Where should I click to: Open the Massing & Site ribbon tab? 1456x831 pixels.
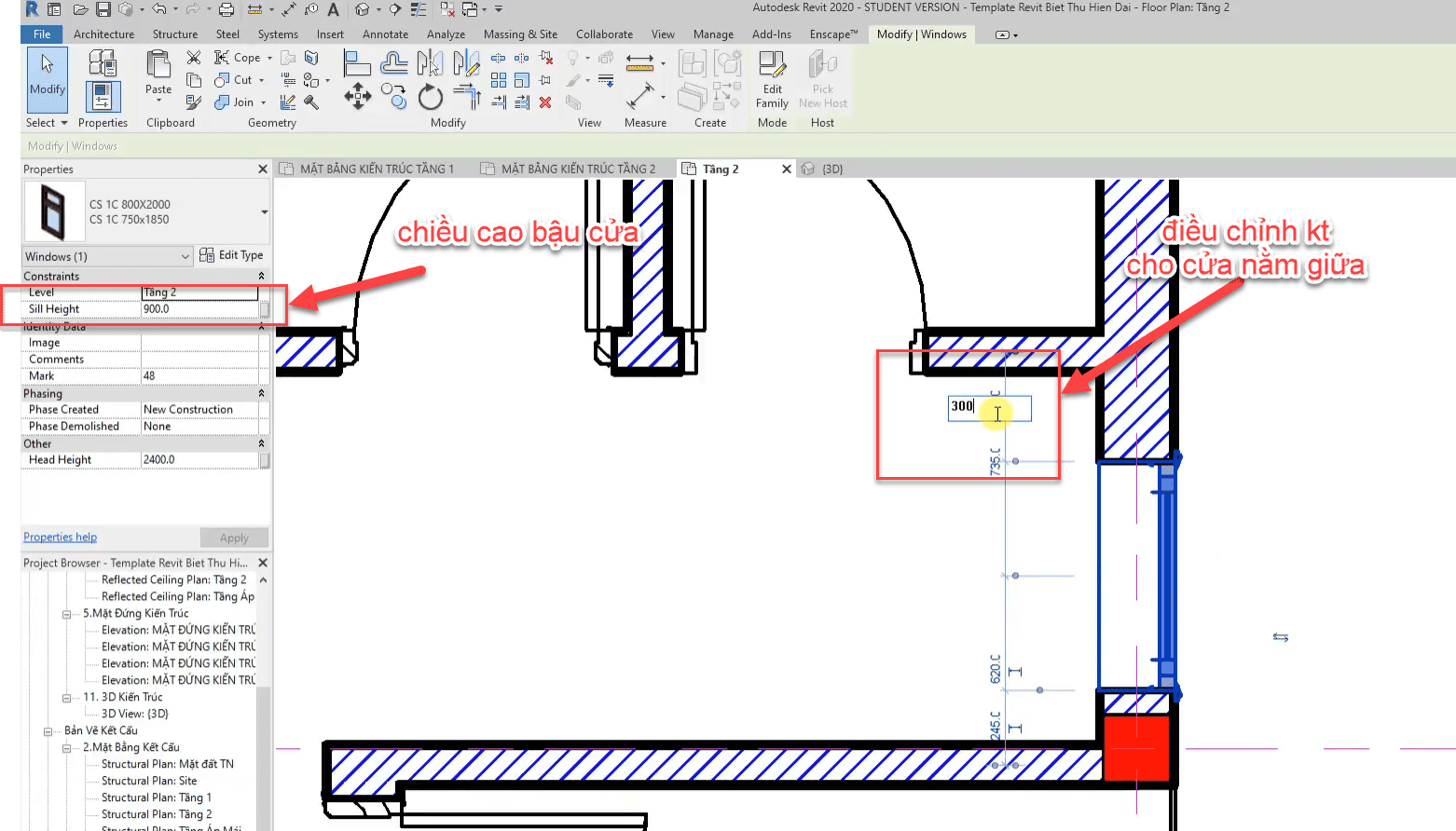[x=520, y=34]
